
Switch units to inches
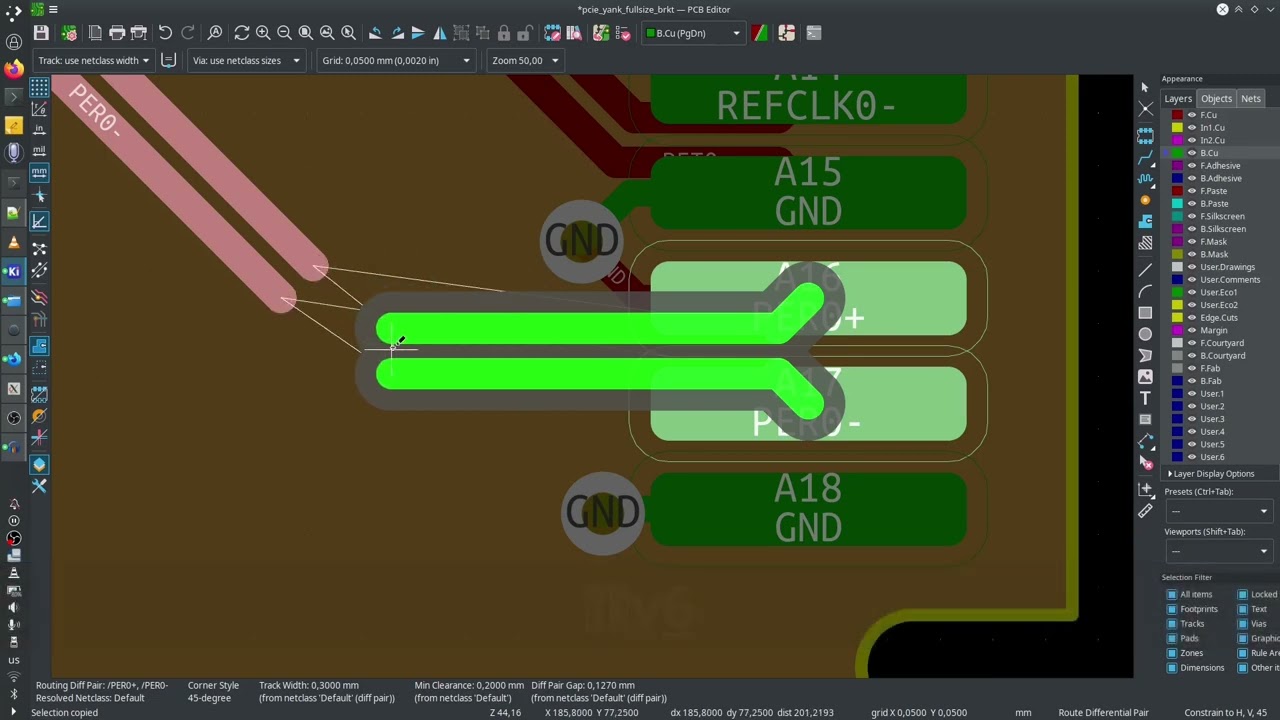coord(39,130)
